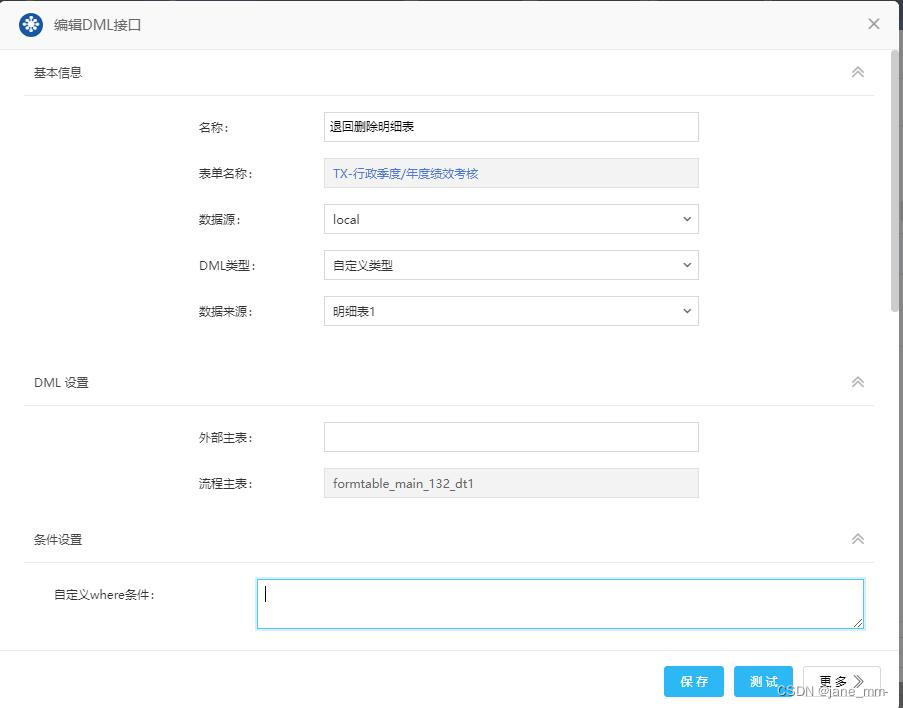Collapse the 条件设置 section chevron icon

pyautogui.click(x=857, y=538)
